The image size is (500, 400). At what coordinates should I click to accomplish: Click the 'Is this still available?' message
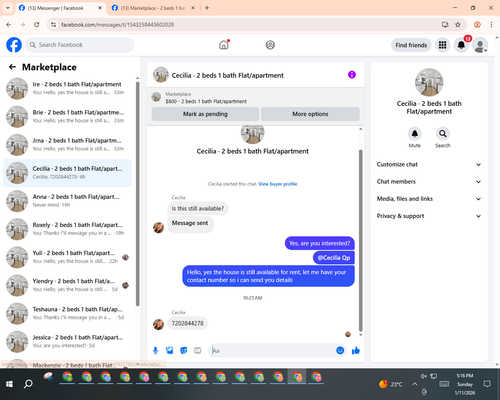point(198,209)
